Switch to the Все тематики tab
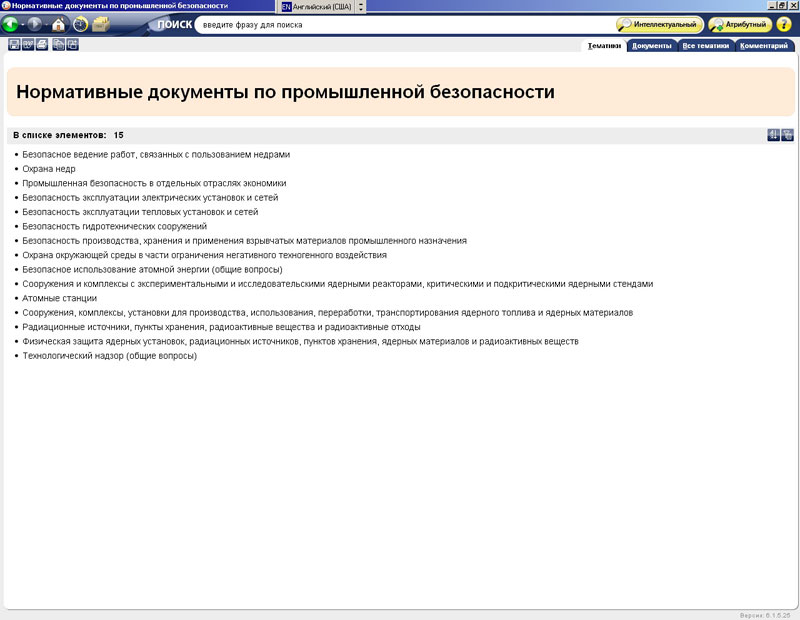Screen dimensions: 800x620 [x=704, y=46]
